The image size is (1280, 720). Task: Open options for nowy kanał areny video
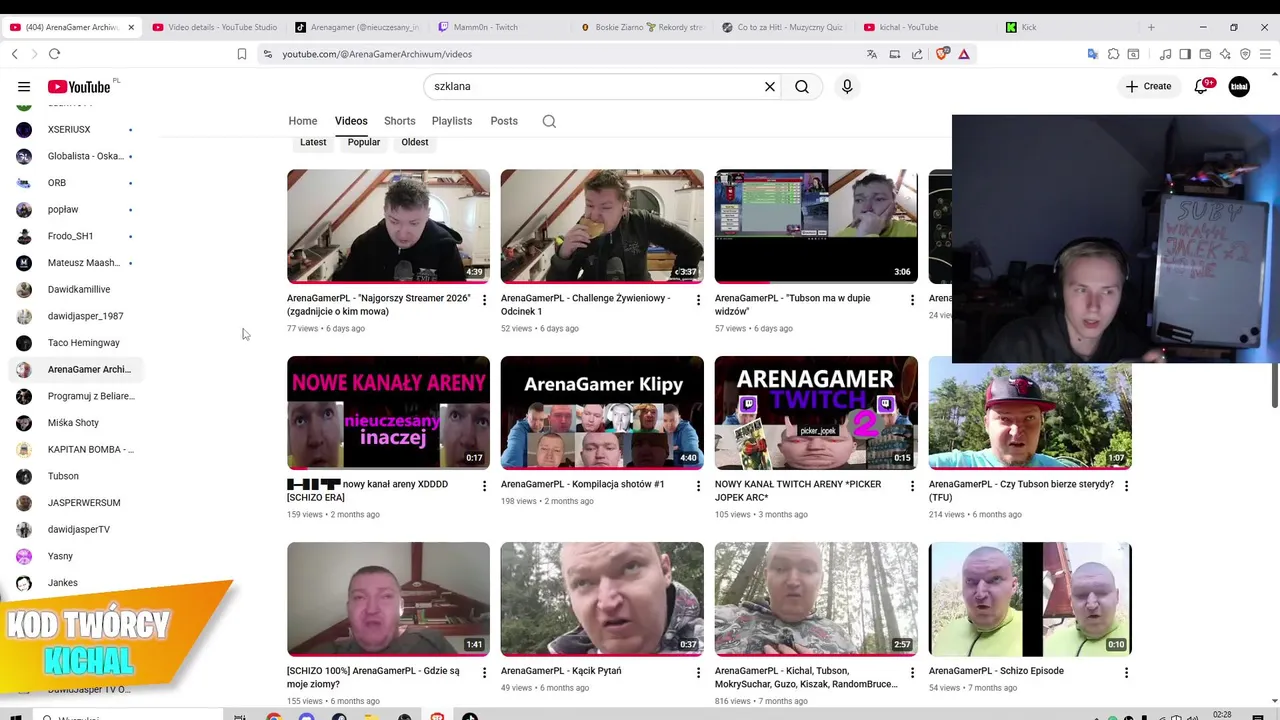tap(485, 486)
